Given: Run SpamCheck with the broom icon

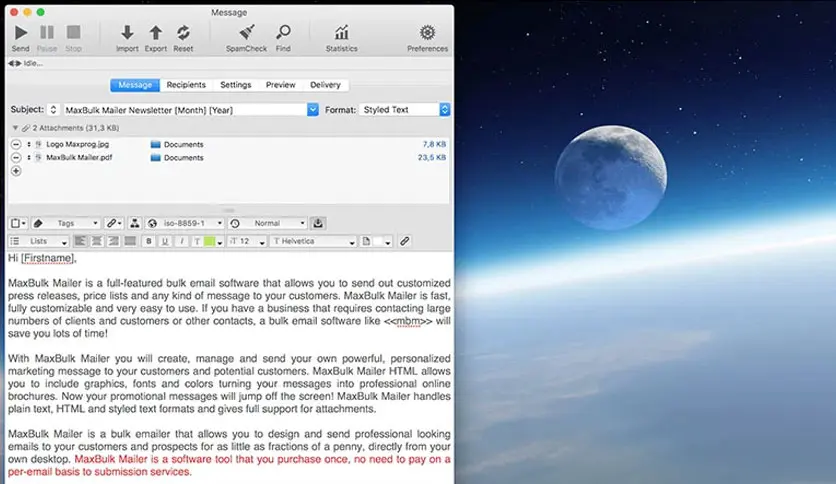Looking at the screenshot, I should point(246,33).
